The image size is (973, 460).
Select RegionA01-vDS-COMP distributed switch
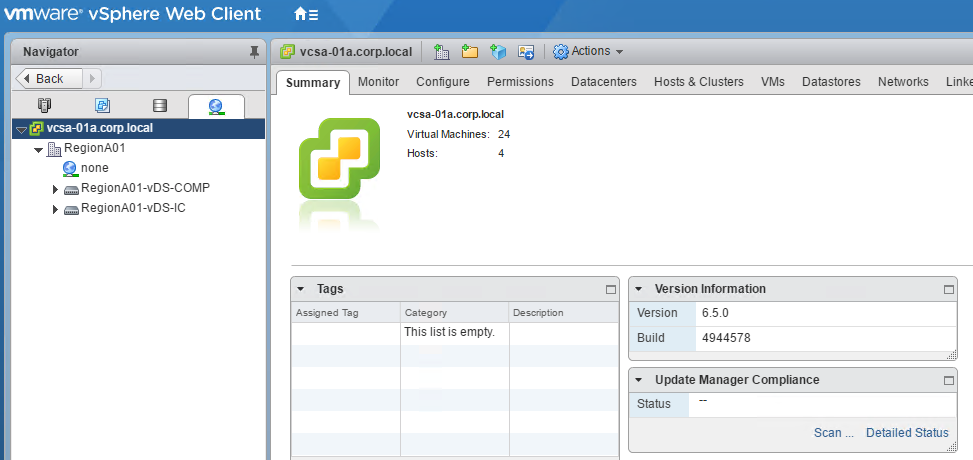145,187
